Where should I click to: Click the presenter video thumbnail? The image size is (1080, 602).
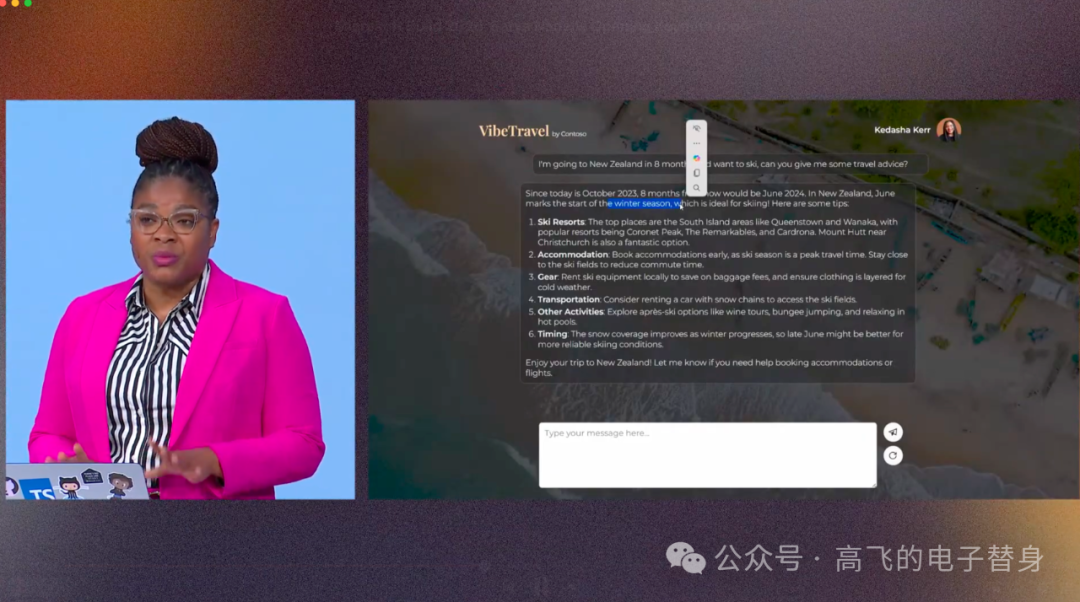coord(180,300)
